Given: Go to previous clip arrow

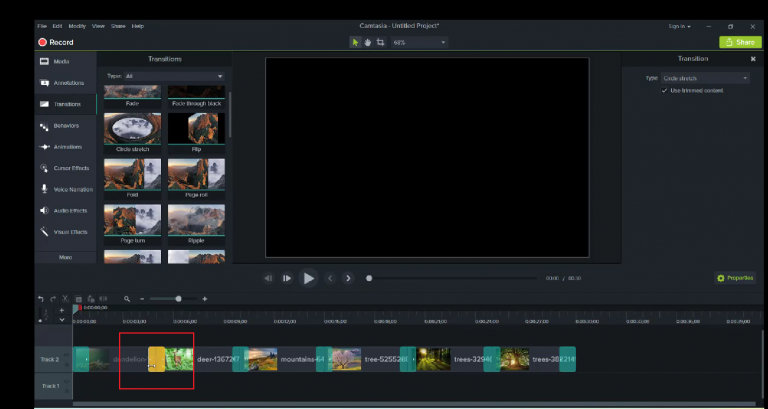Looking at the screenshot, I should click(330, 278).
